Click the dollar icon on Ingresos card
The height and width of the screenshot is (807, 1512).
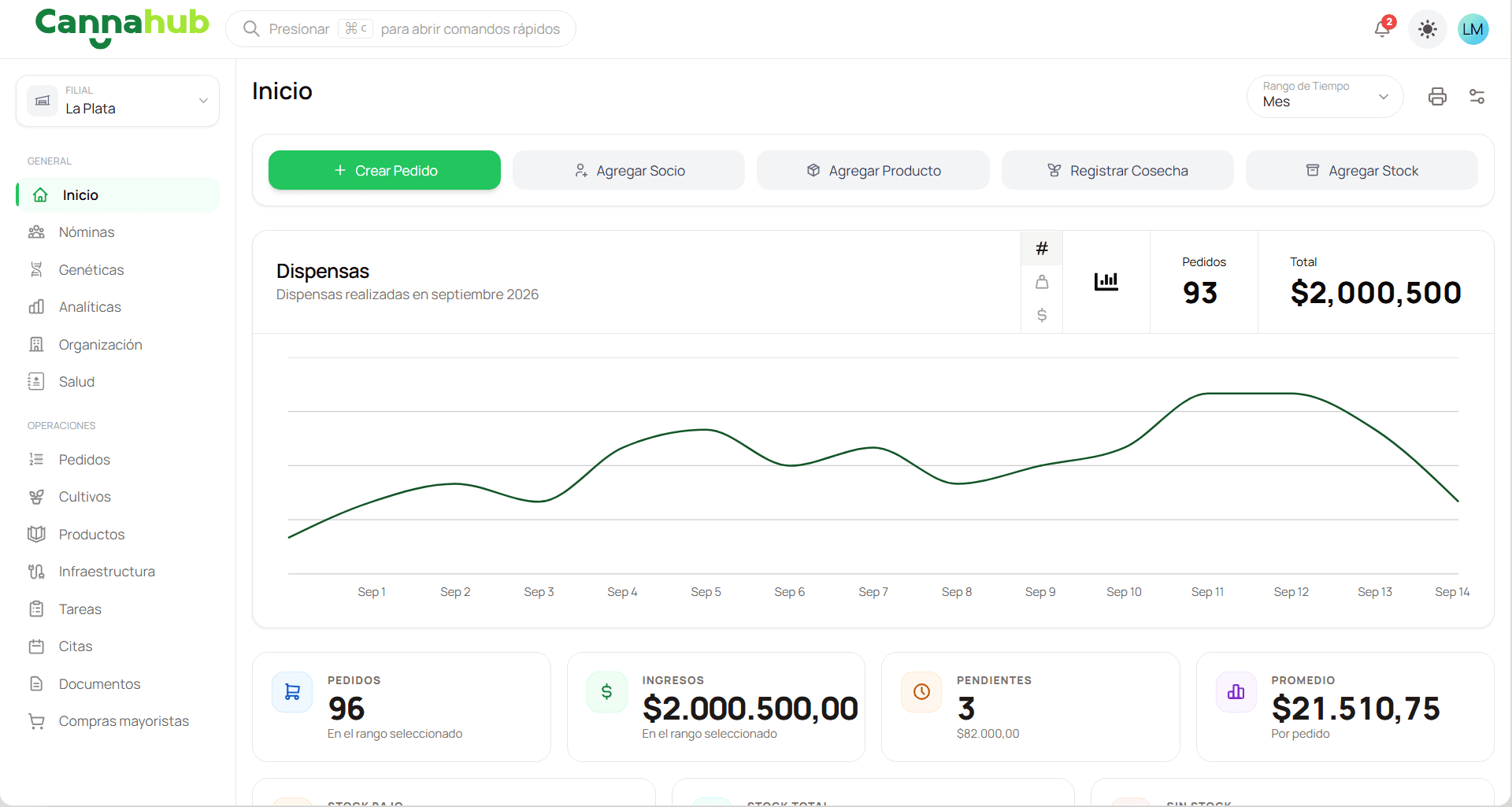tap(606, 691)
